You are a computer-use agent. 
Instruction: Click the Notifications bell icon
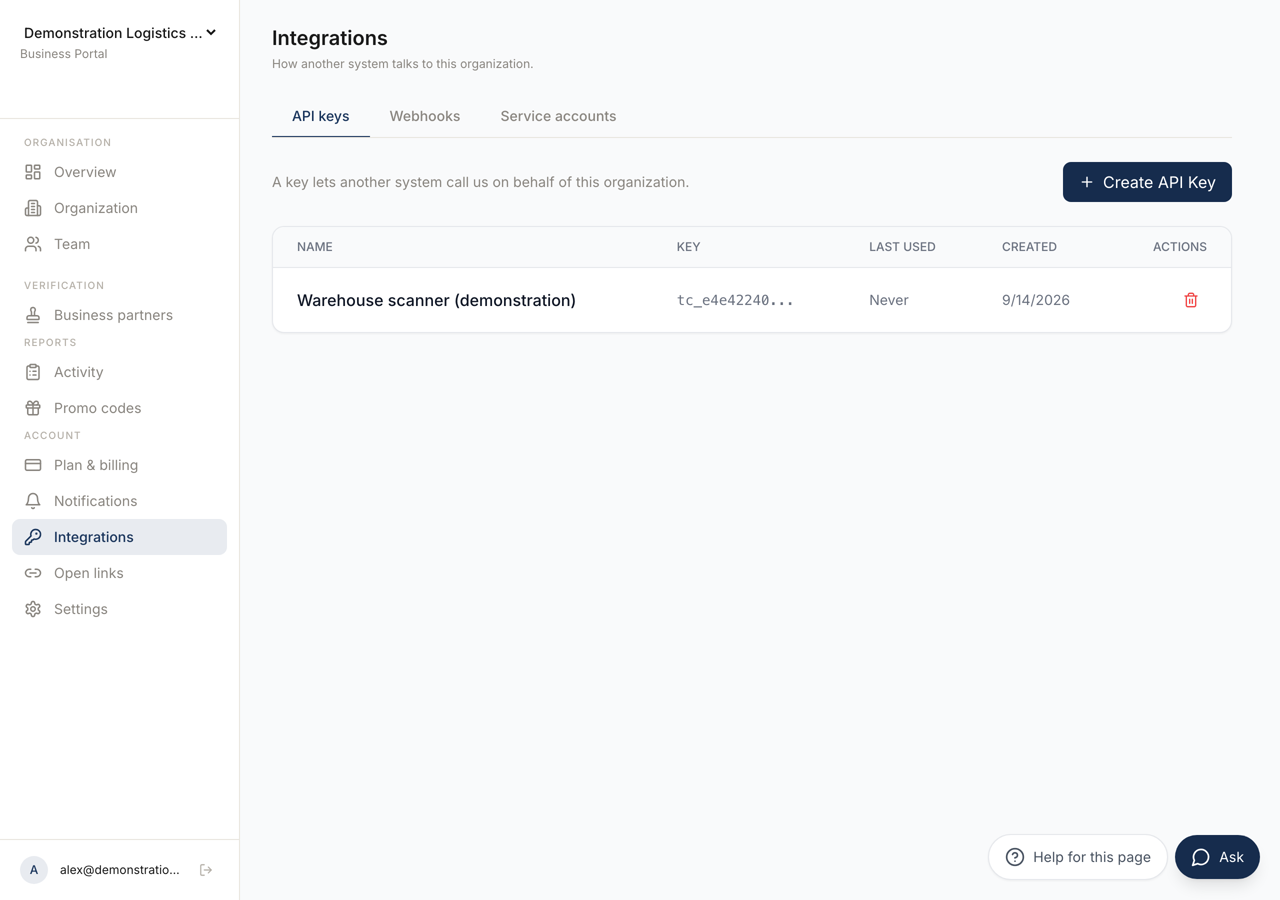(33, 501)
